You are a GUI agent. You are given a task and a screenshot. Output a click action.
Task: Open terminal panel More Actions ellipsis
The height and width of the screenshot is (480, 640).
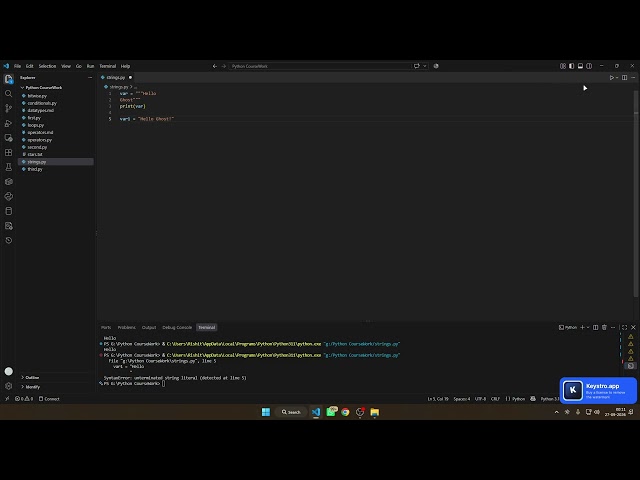coord(613,327)
